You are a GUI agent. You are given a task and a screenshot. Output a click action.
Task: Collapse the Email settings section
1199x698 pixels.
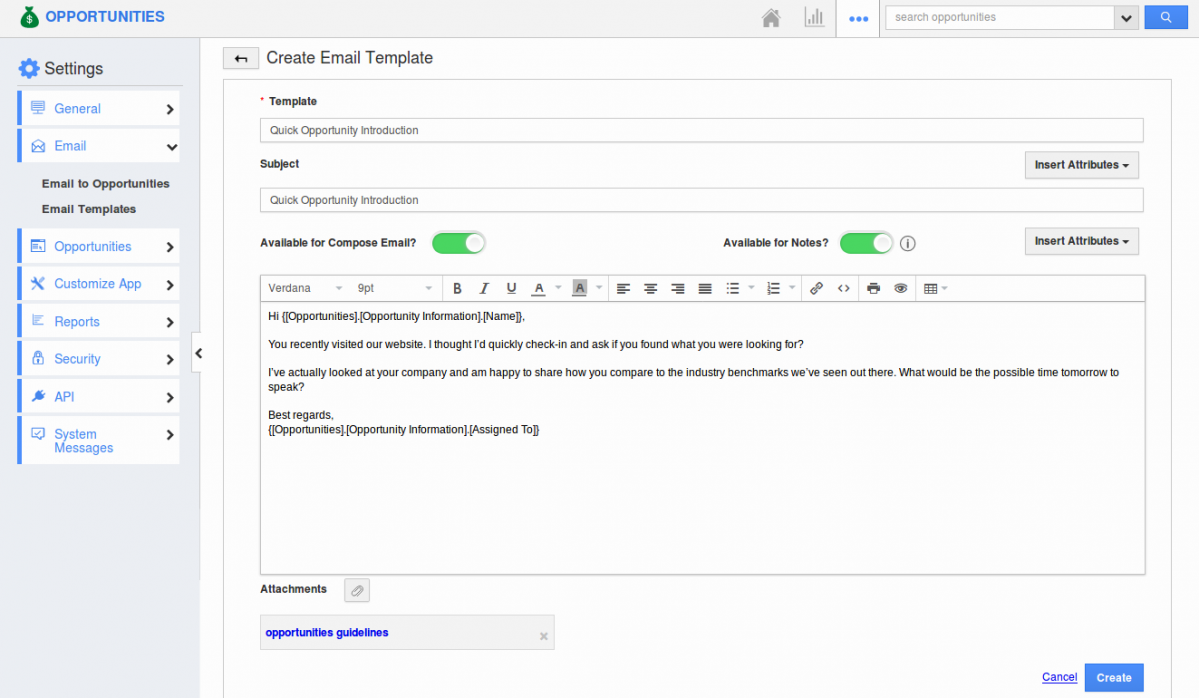point(99,146)
